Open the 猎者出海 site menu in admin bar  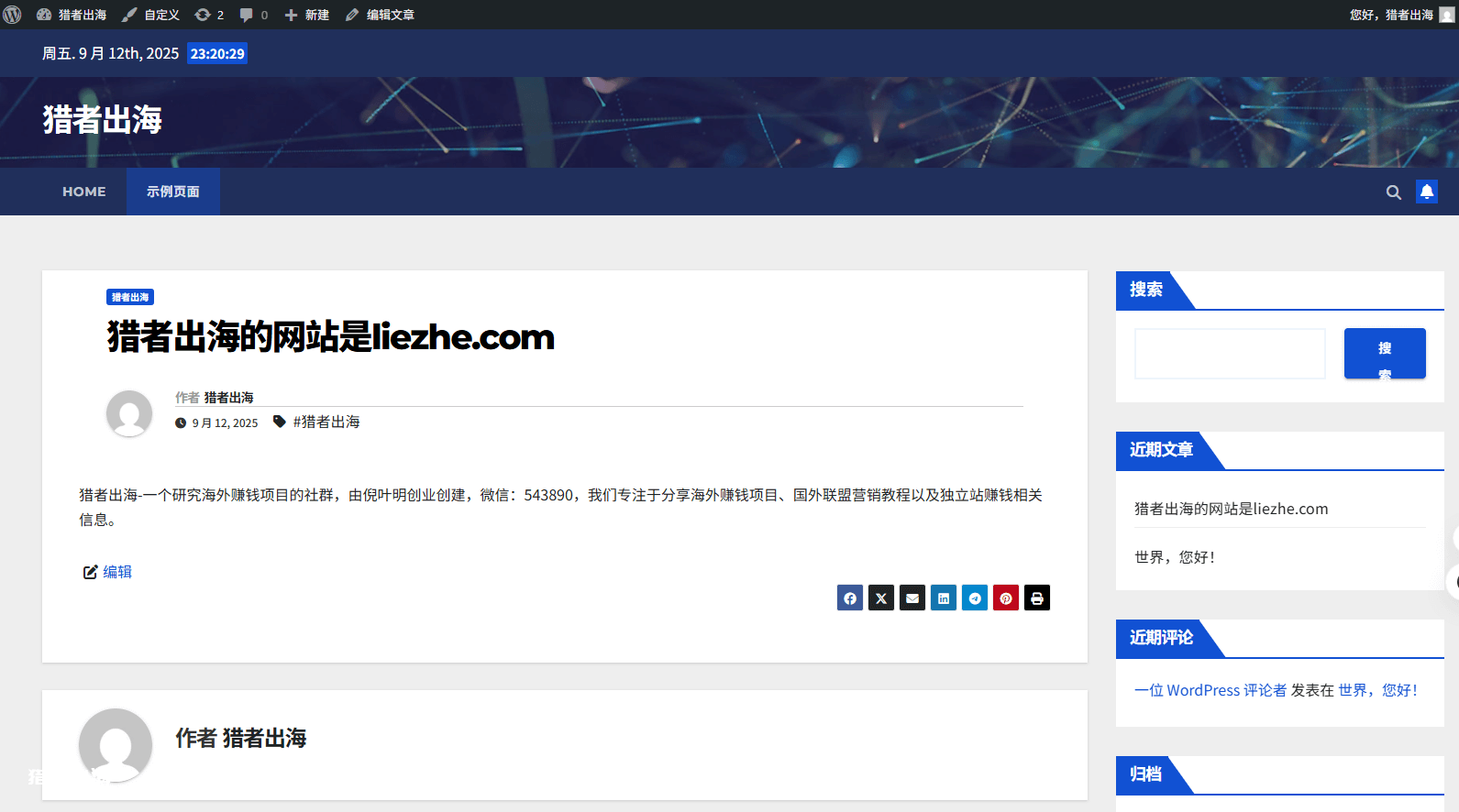72,15
